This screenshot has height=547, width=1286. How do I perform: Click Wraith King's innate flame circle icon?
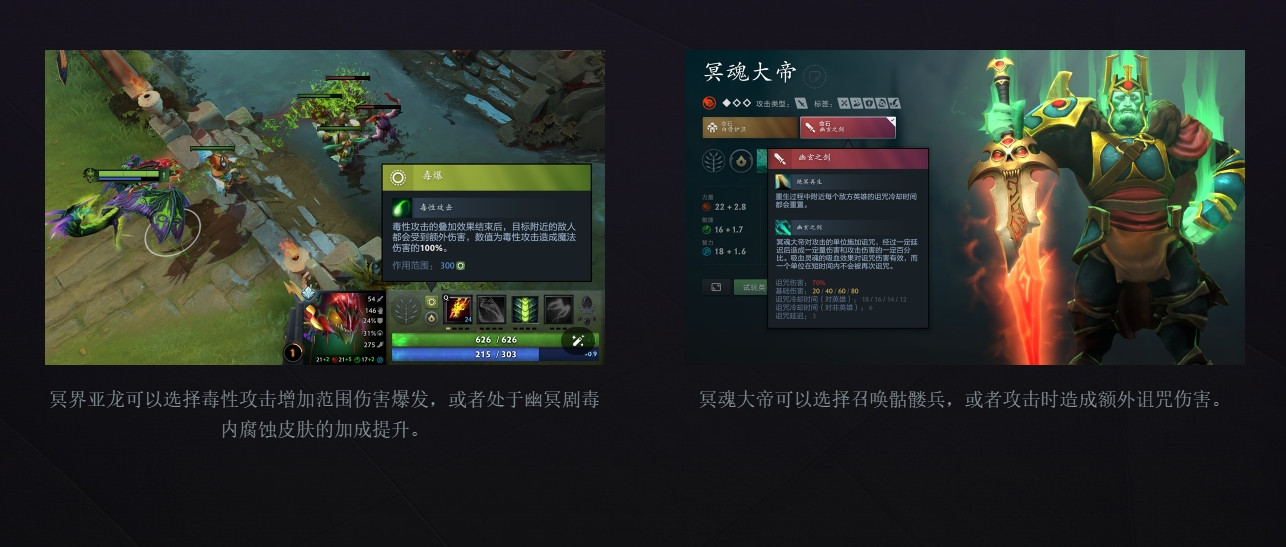[x=741, y=160]
